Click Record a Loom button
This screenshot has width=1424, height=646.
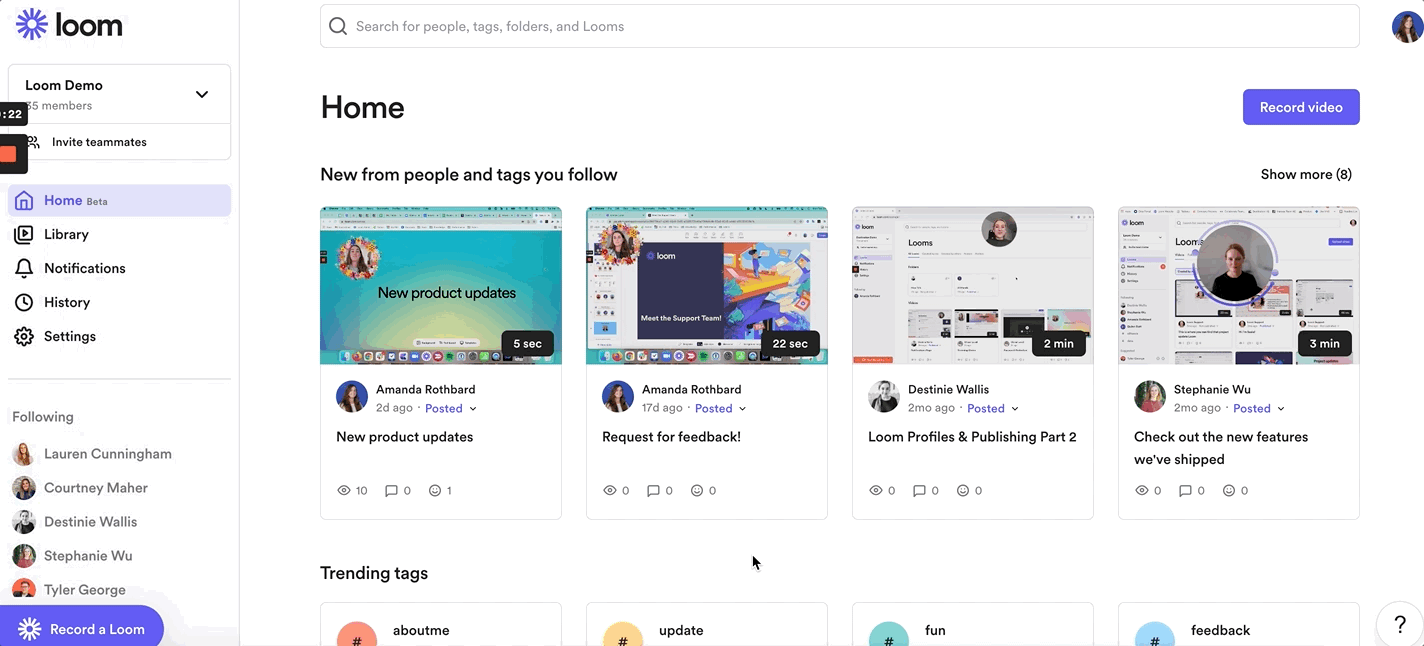[x=82, y=628]
